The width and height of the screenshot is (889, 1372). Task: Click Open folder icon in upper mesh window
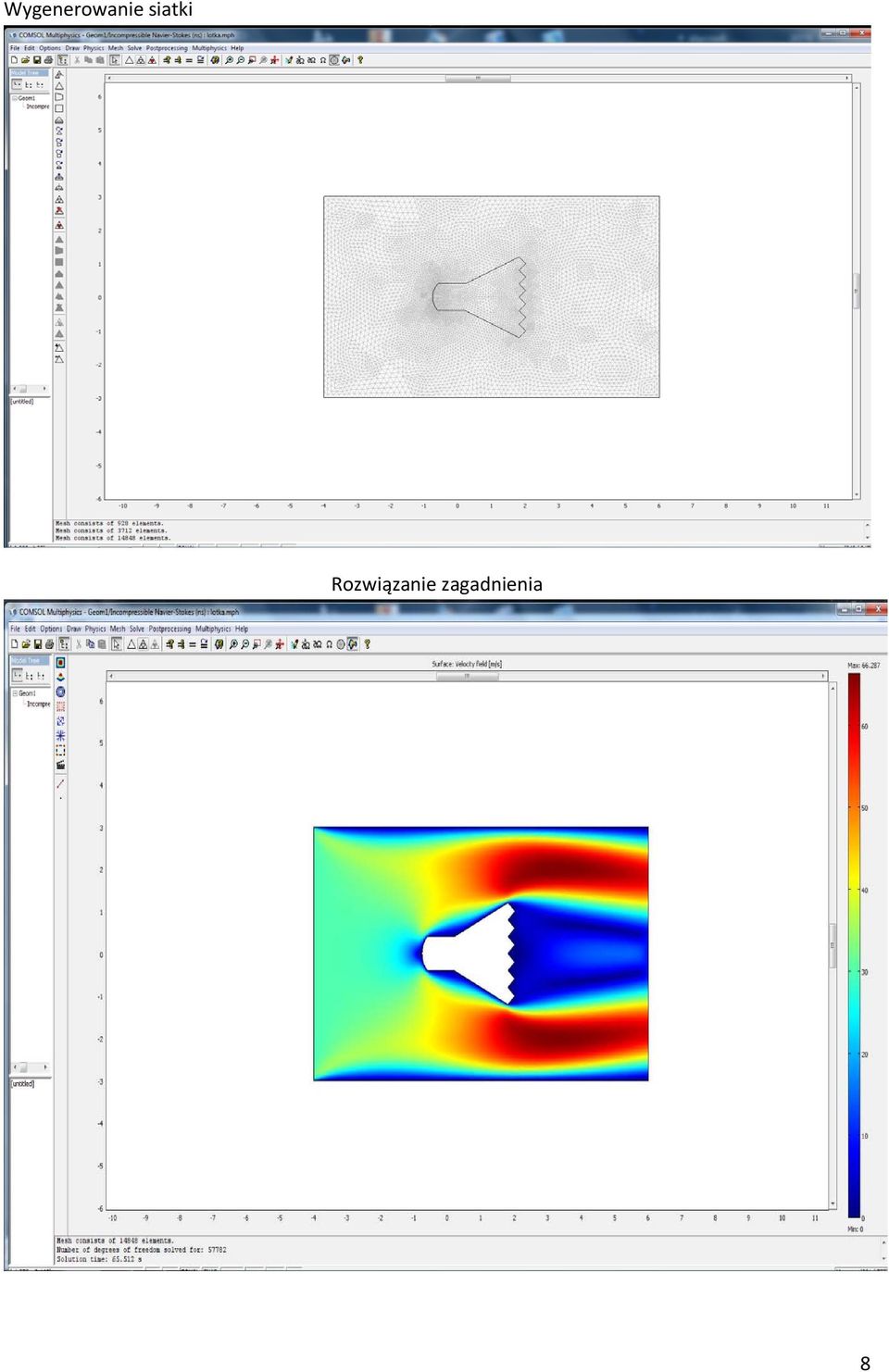[x=25, y=60]
